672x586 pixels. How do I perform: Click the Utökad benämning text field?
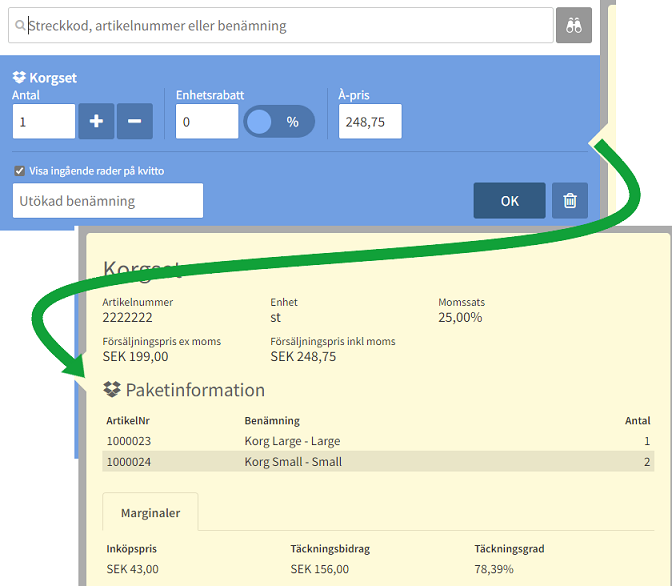click(x=108, y=200)
